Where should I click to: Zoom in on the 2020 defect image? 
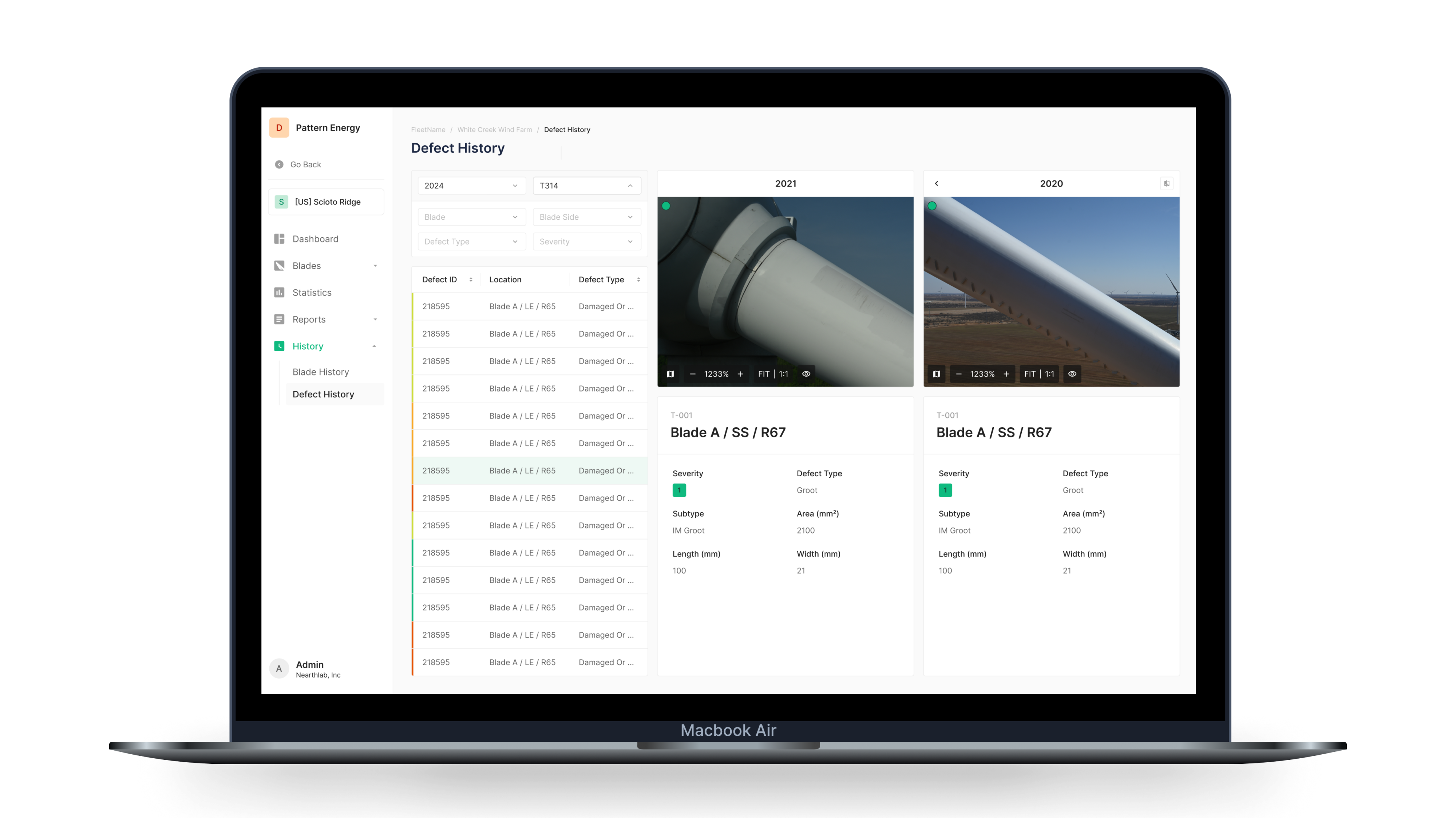click(1007, 373)
